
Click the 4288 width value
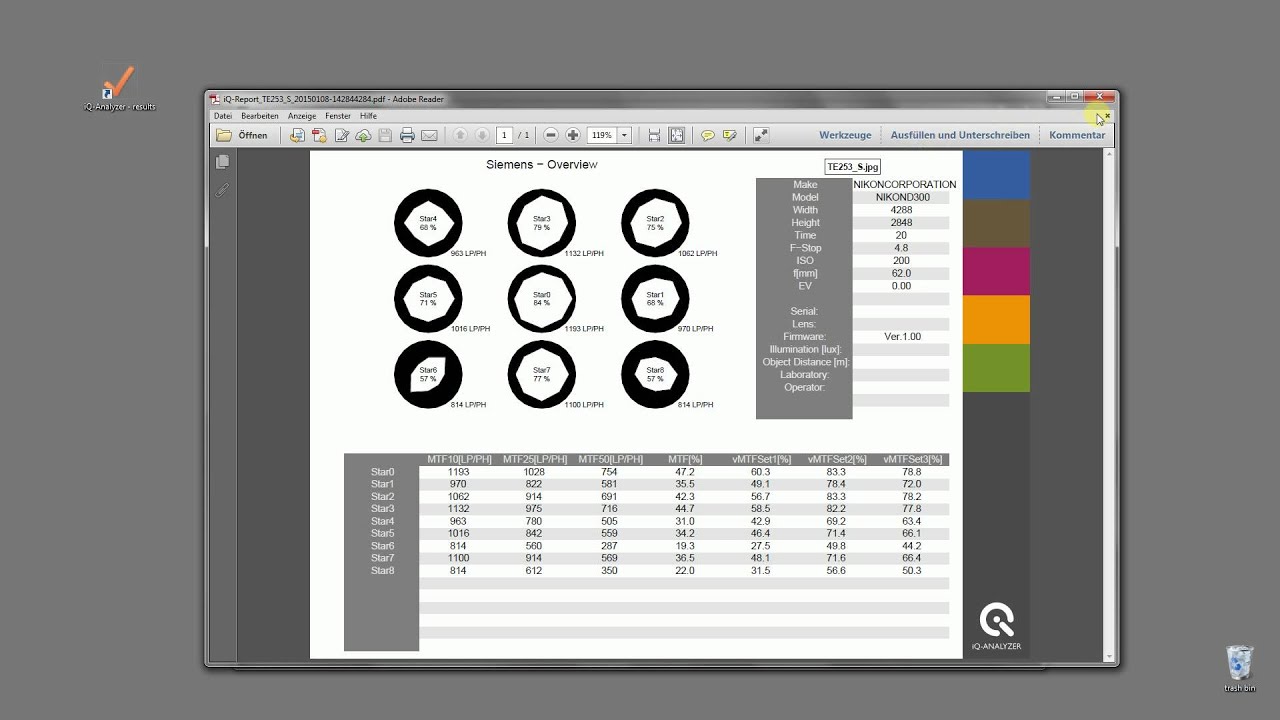[x=901, y=210]
